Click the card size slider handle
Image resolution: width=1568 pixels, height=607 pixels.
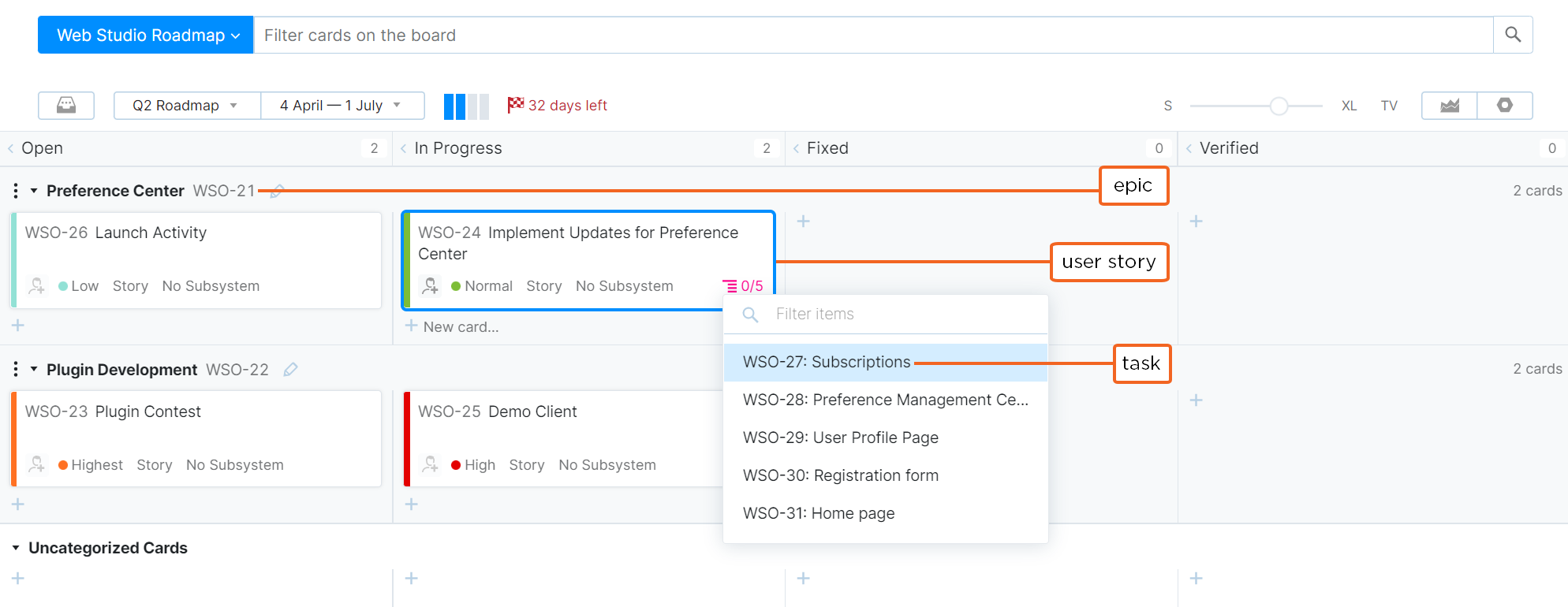(x=1279, y=106)
